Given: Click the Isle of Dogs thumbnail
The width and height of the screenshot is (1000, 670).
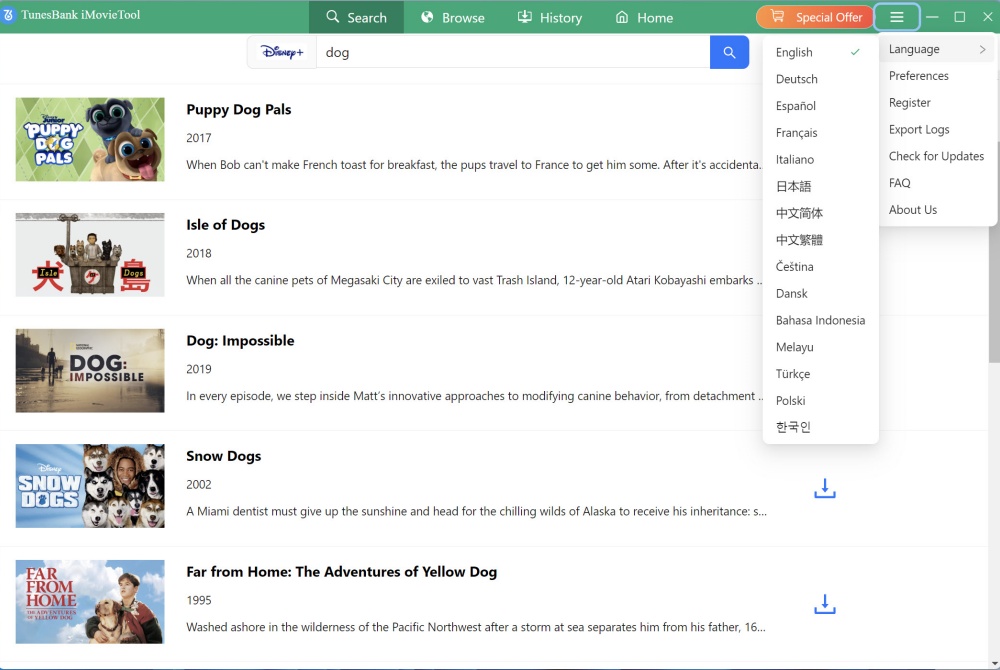Looking at the screenshot, I should click(x=90, y=255).
